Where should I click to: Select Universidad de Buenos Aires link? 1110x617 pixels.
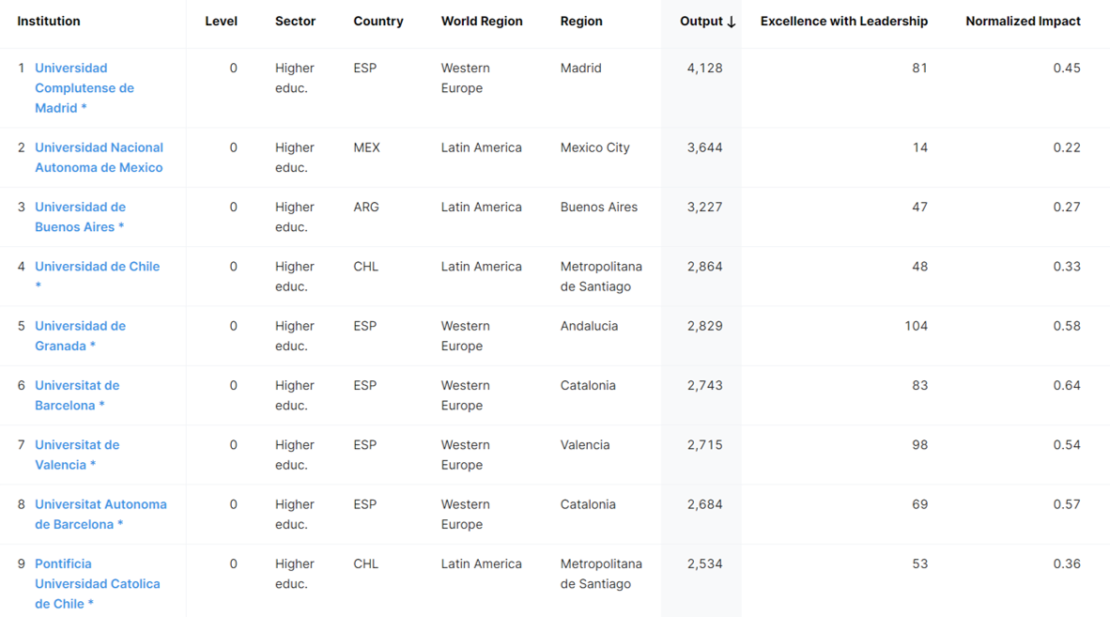click(x=80, y=217)
